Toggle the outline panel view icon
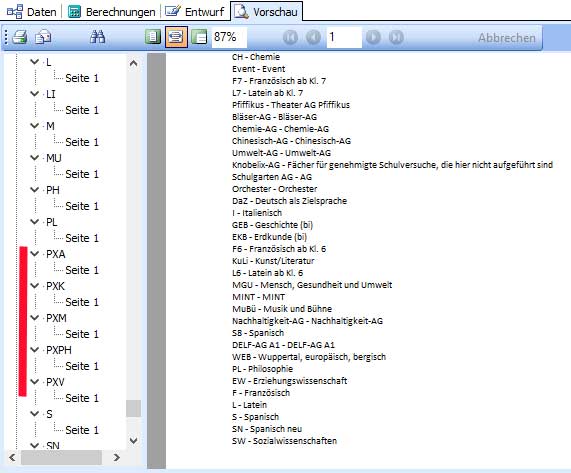 [199, 37]
